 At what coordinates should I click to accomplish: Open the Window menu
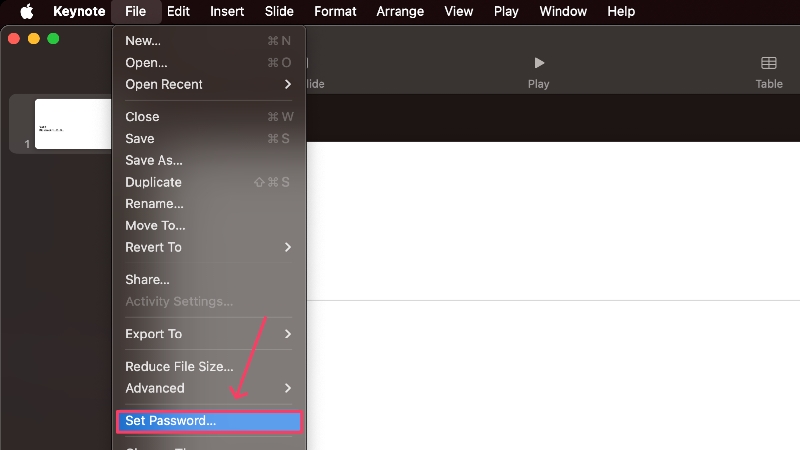(x=563, y=11)
